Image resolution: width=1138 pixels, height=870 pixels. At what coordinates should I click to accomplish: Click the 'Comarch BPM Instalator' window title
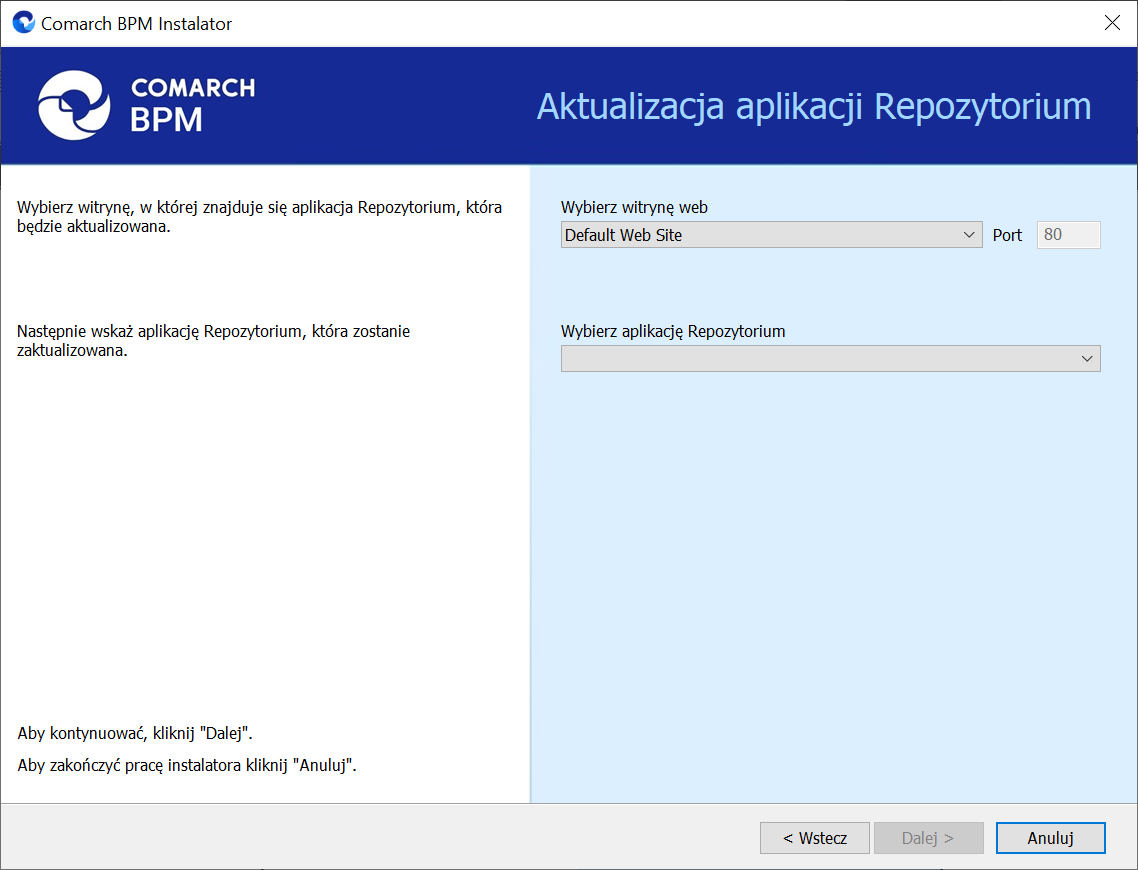[136, 24]
